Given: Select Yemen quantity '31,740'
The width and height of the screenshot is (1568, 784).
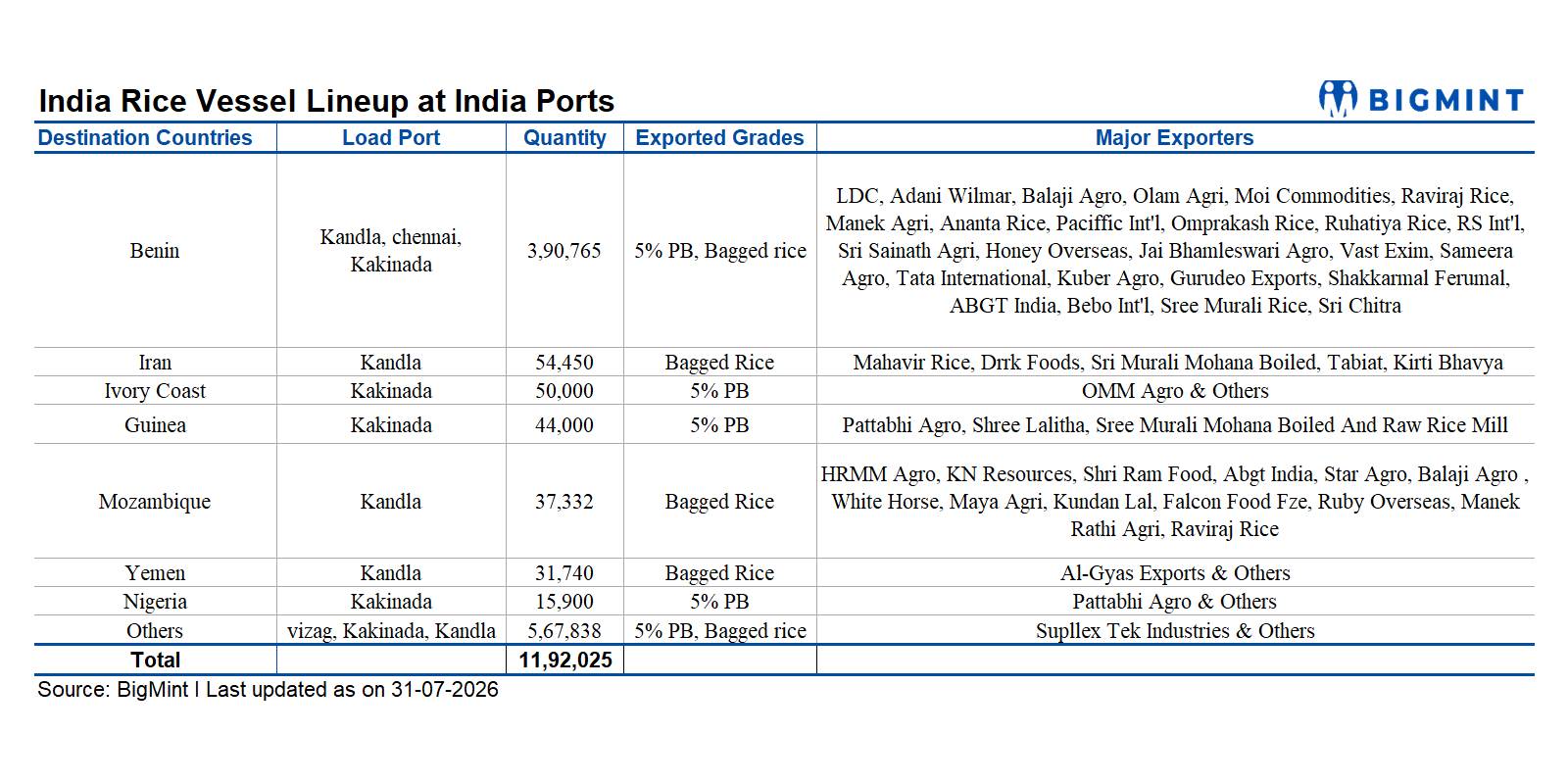Looking at the screenshot, I should [564, 573].
